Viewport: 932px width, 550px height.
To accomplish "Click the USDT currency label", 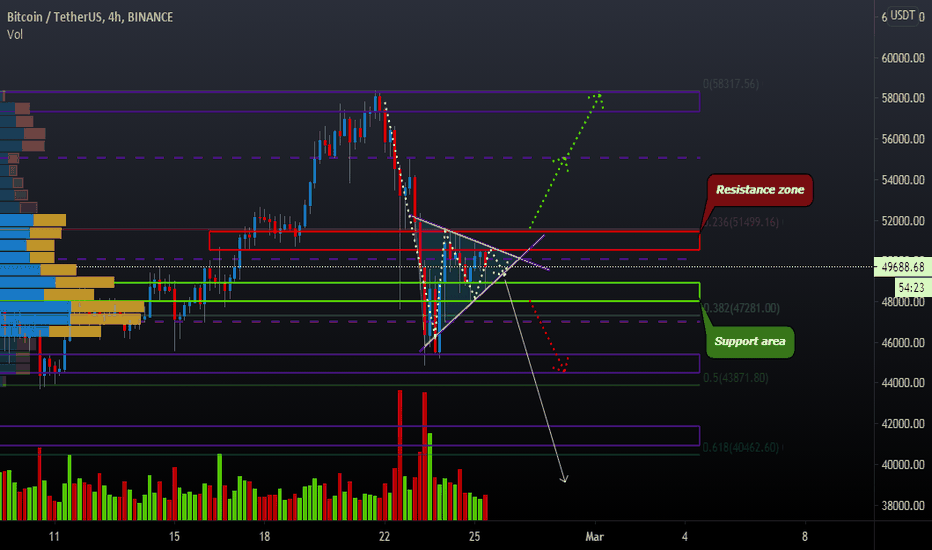I will click(x=902, y=15).
